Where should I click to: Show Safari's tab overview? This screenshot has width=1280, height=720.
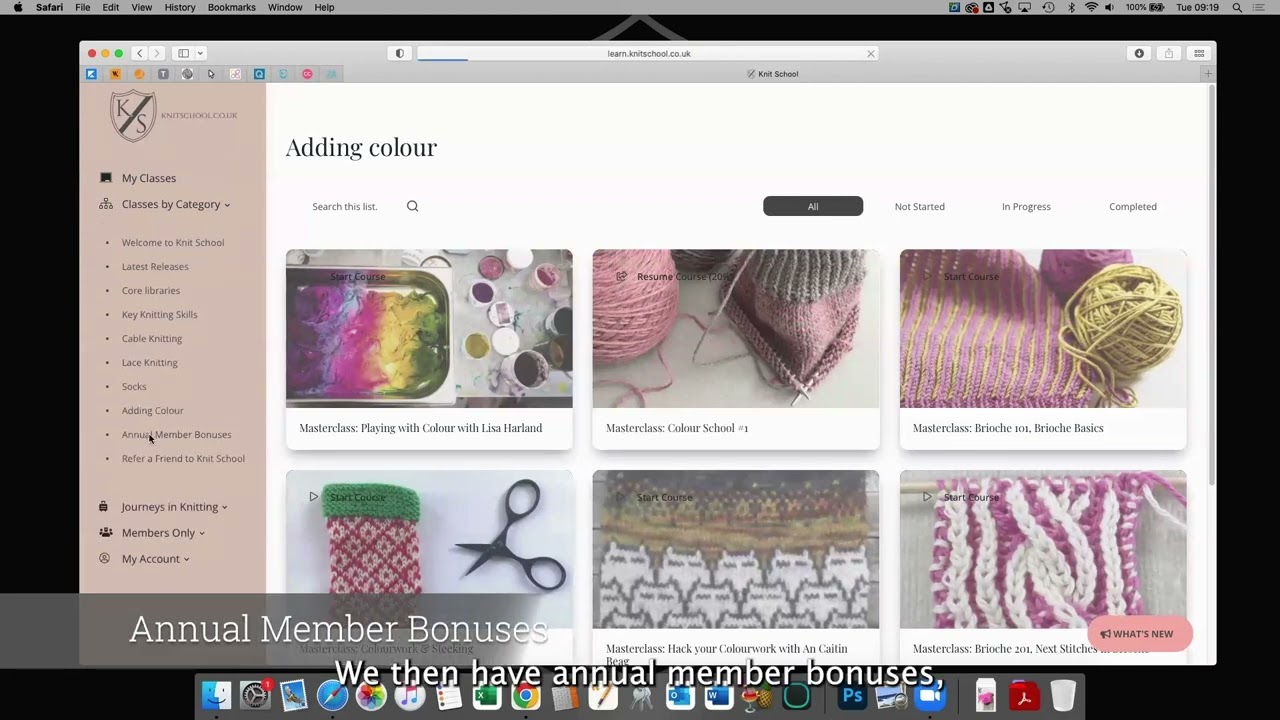click(x=1199, y=53)
